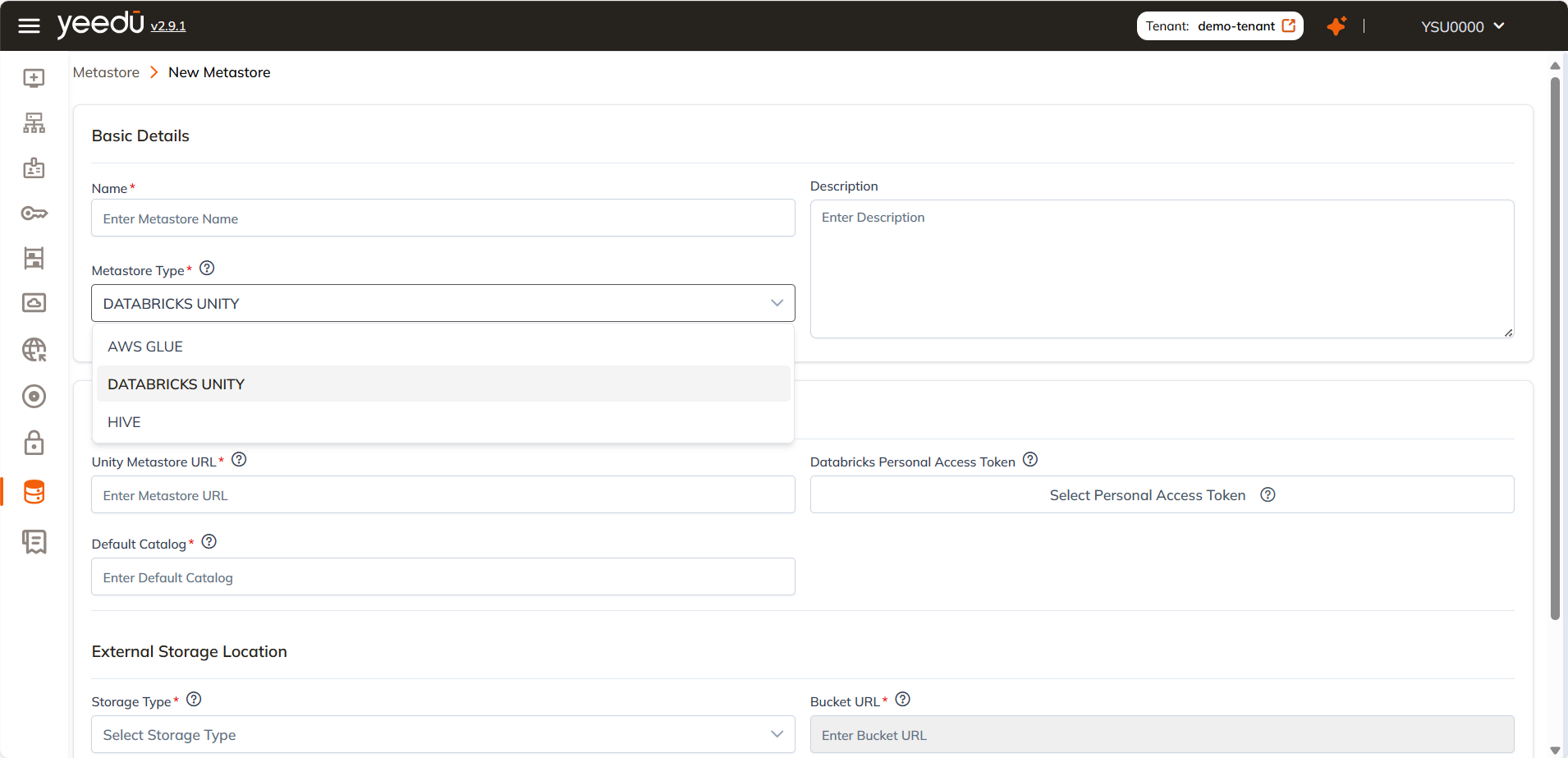Click help icon next to Metastore Type

pos(207,269)
